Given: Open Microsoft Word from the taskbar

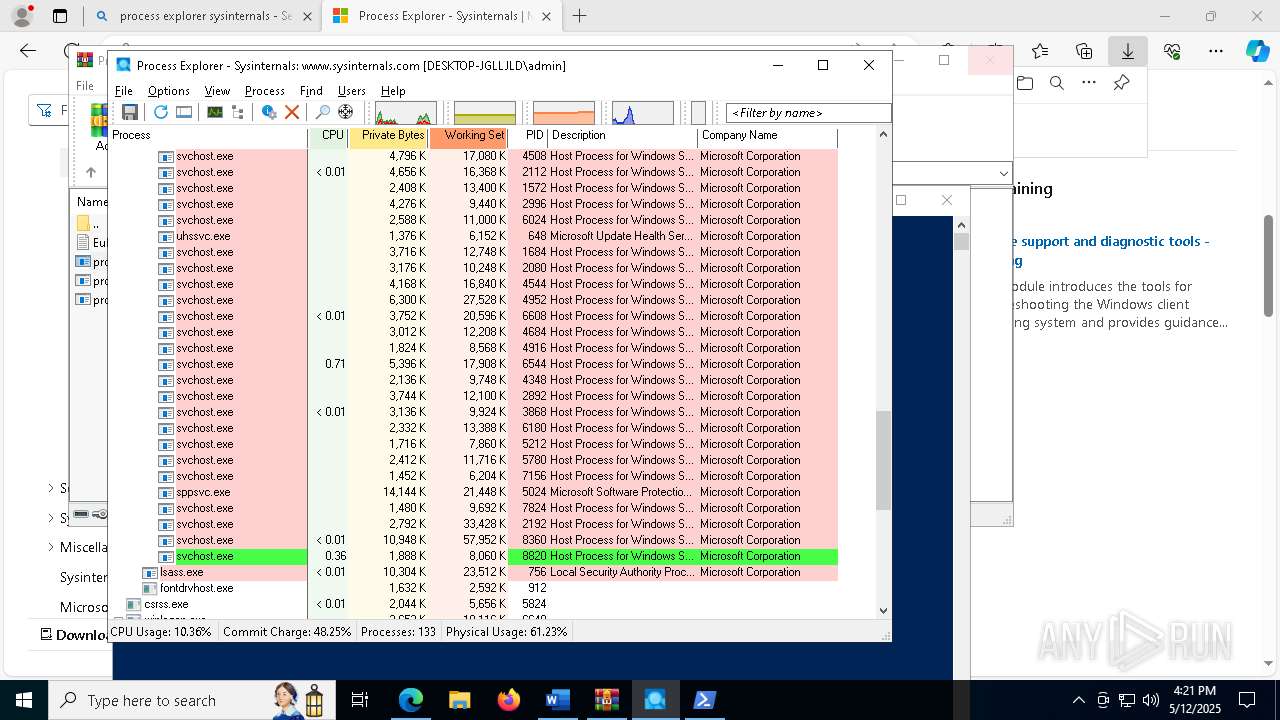Looking at the screenshot, I should pyautogui.click(x=557, y=700).
